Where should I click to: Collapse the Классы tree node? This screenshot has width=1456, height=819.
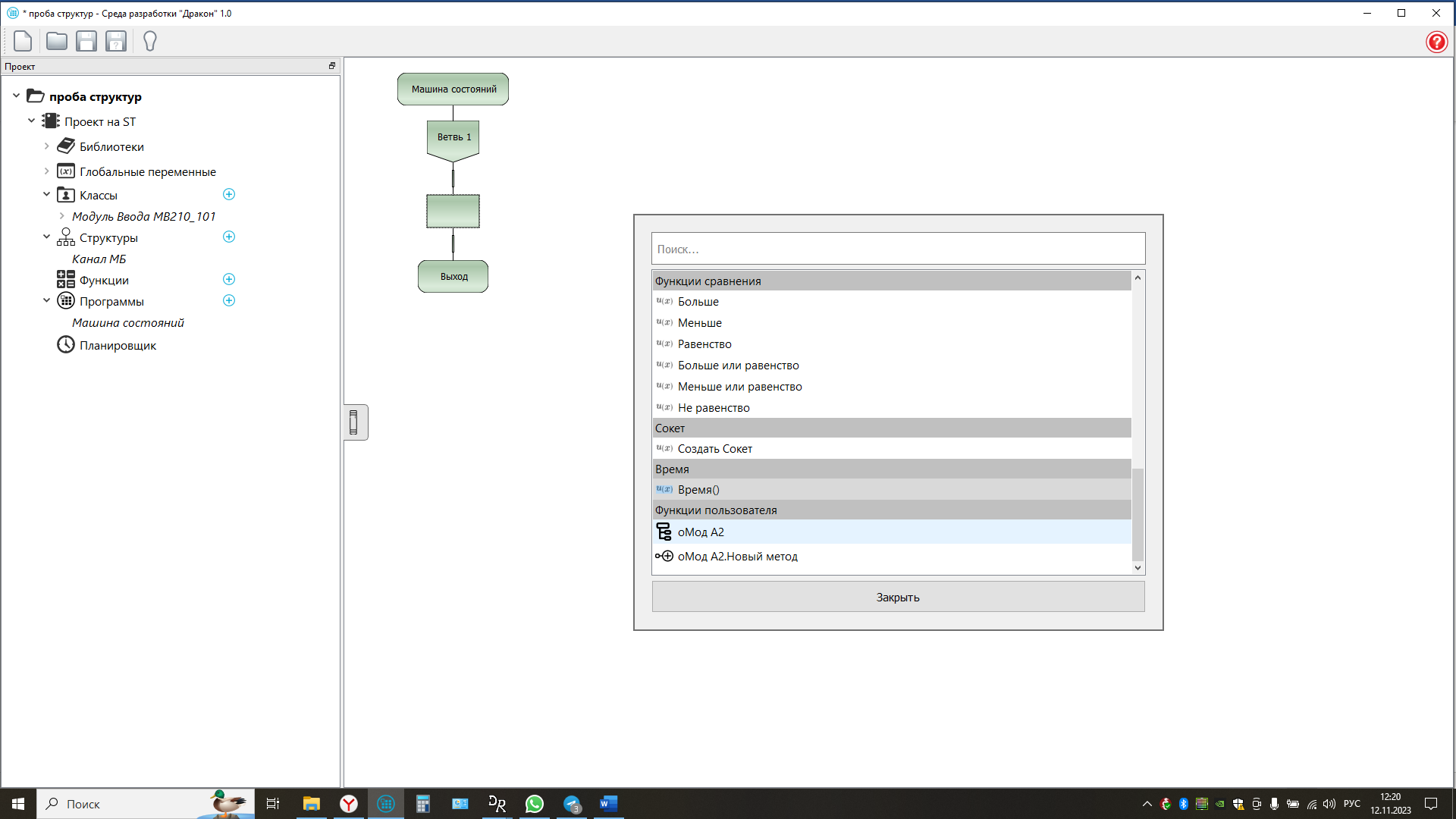[x=46, y=195]
